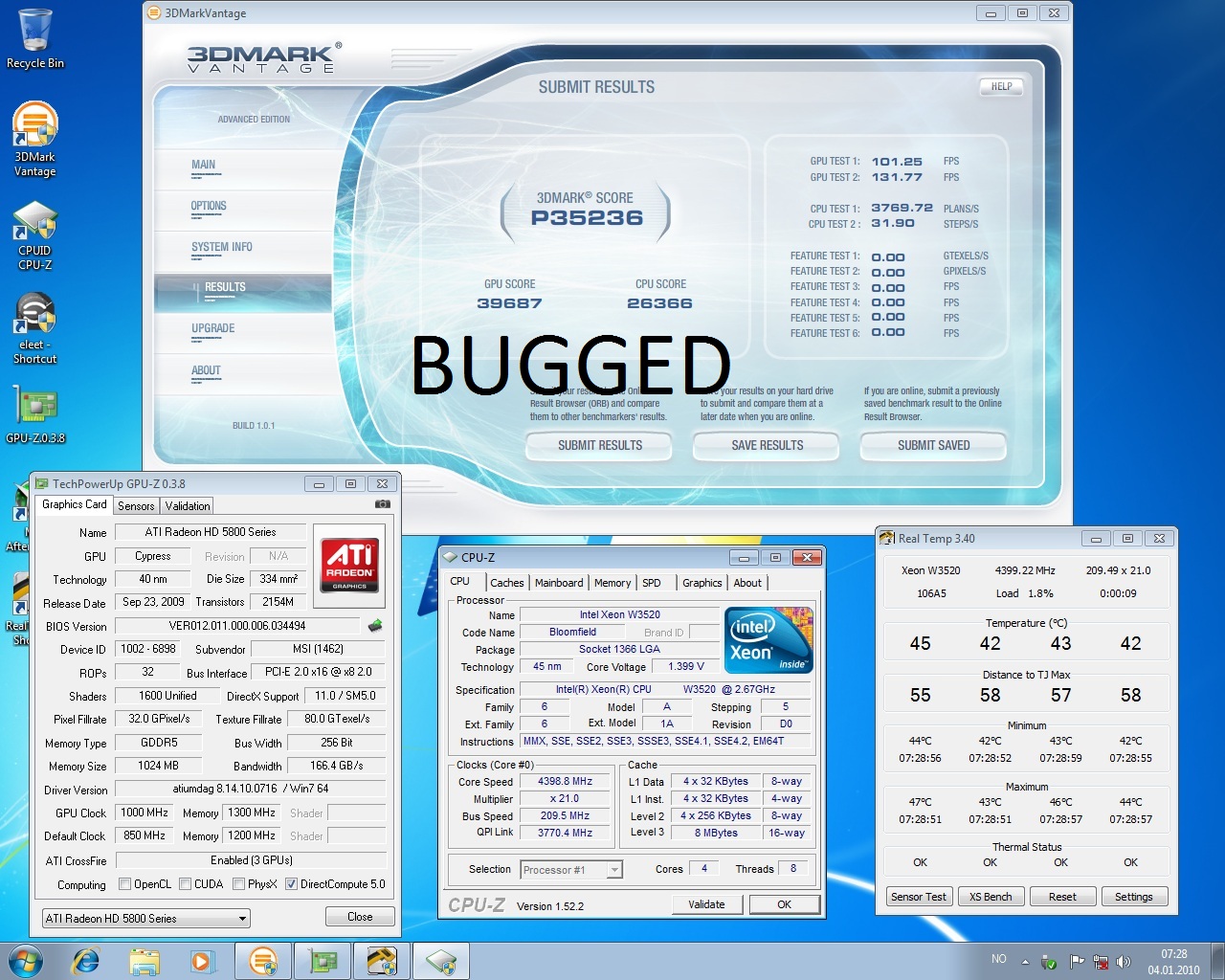Click the SUBMIT SAVED button
Screen dimensions: 1225x980
(x=933, y=446)
